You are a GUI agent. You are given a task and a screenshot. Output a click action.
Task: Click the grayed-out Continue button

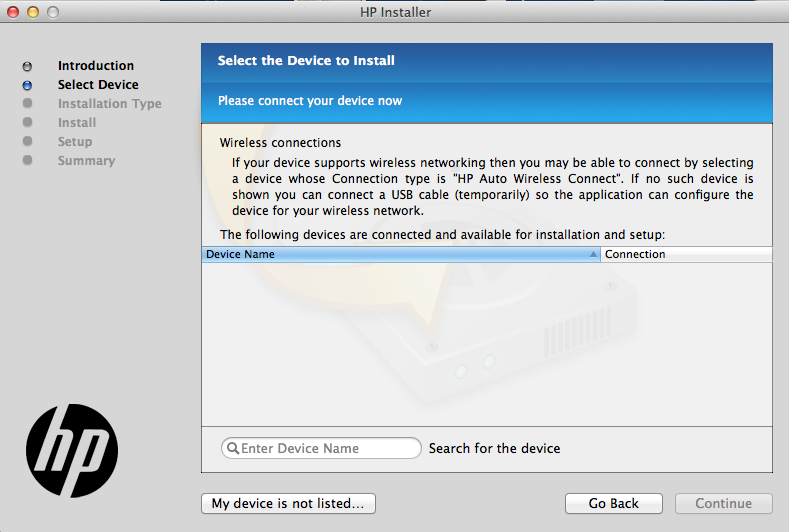tap(724, 503)
